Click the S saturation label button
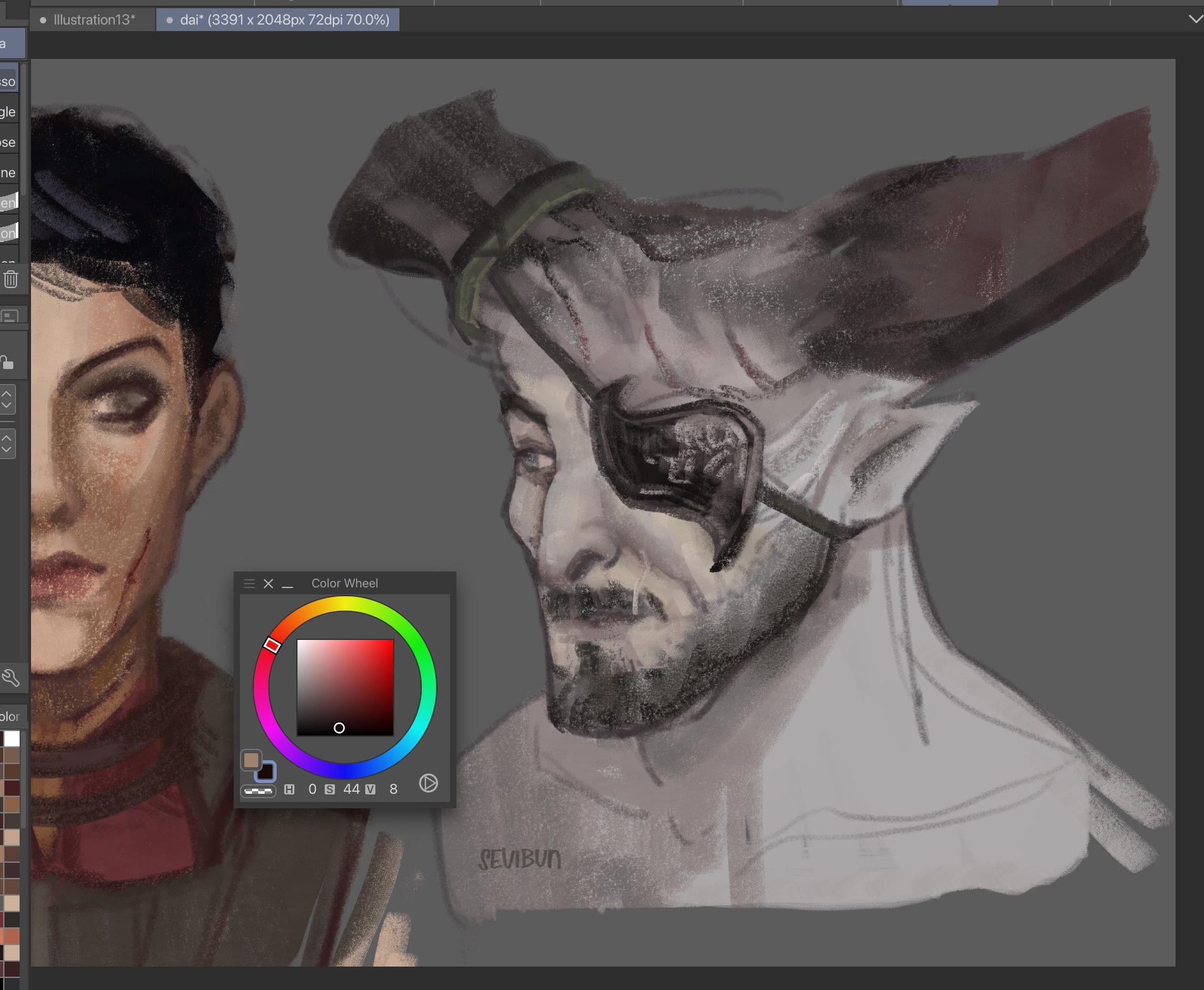Viewport: 1204px width, 990px height. [330, 789]
